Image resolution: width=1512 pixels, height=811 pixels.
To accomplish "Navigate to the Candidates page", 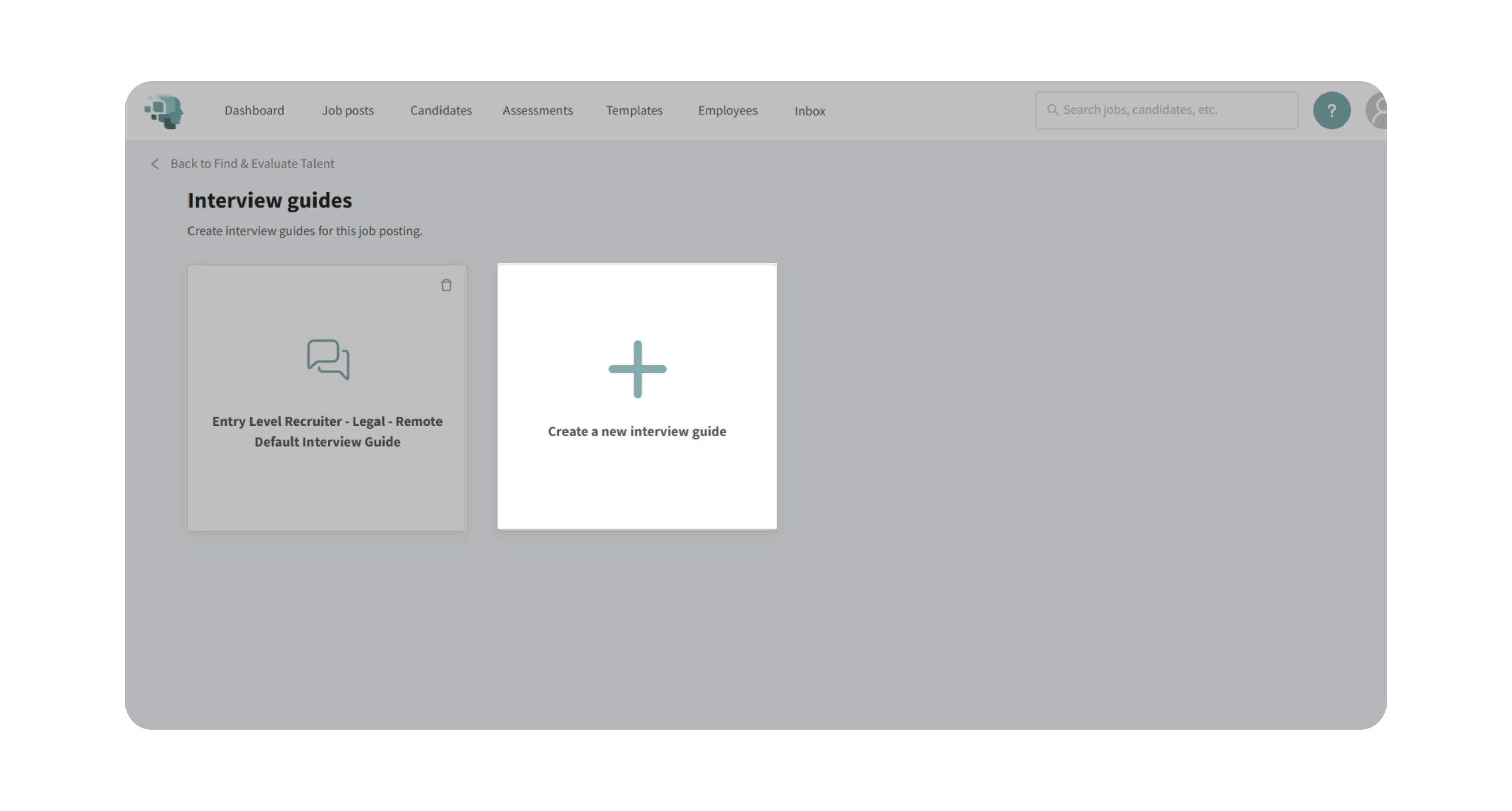I will pyautogui.click(x=441, y=110).
